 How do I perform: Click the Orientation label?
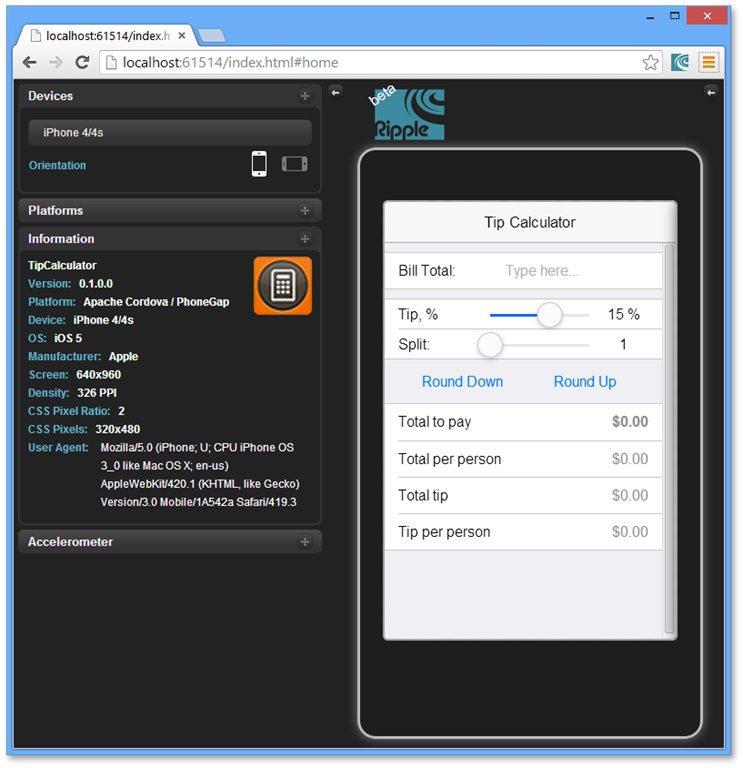(x=57, y=165)
